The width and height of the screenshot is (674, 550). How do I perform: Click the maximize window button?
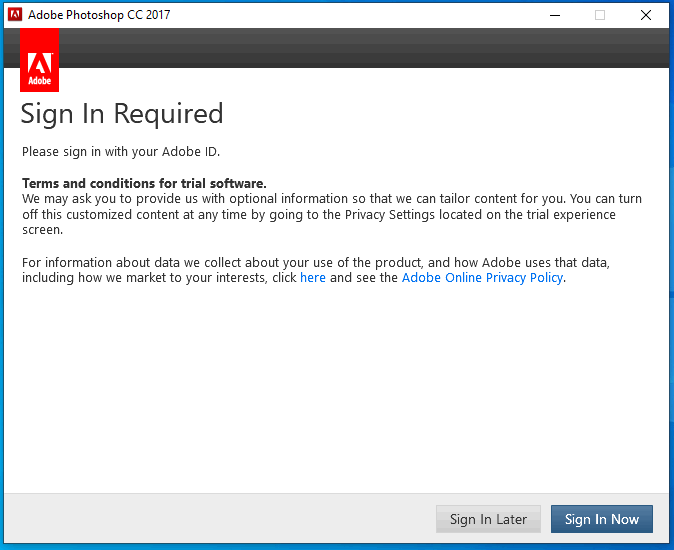point(600,15)
